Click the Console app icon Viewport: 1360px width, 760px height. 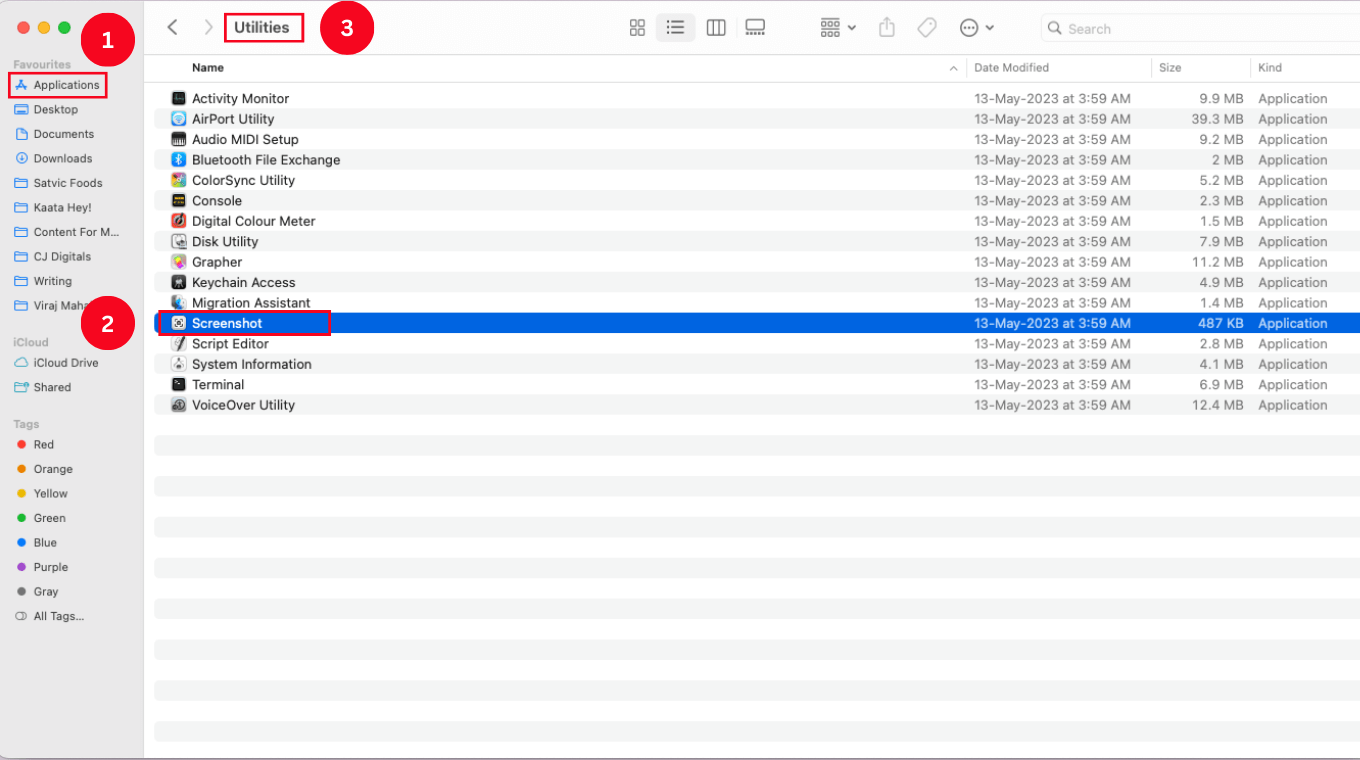[x=179, y=201]
